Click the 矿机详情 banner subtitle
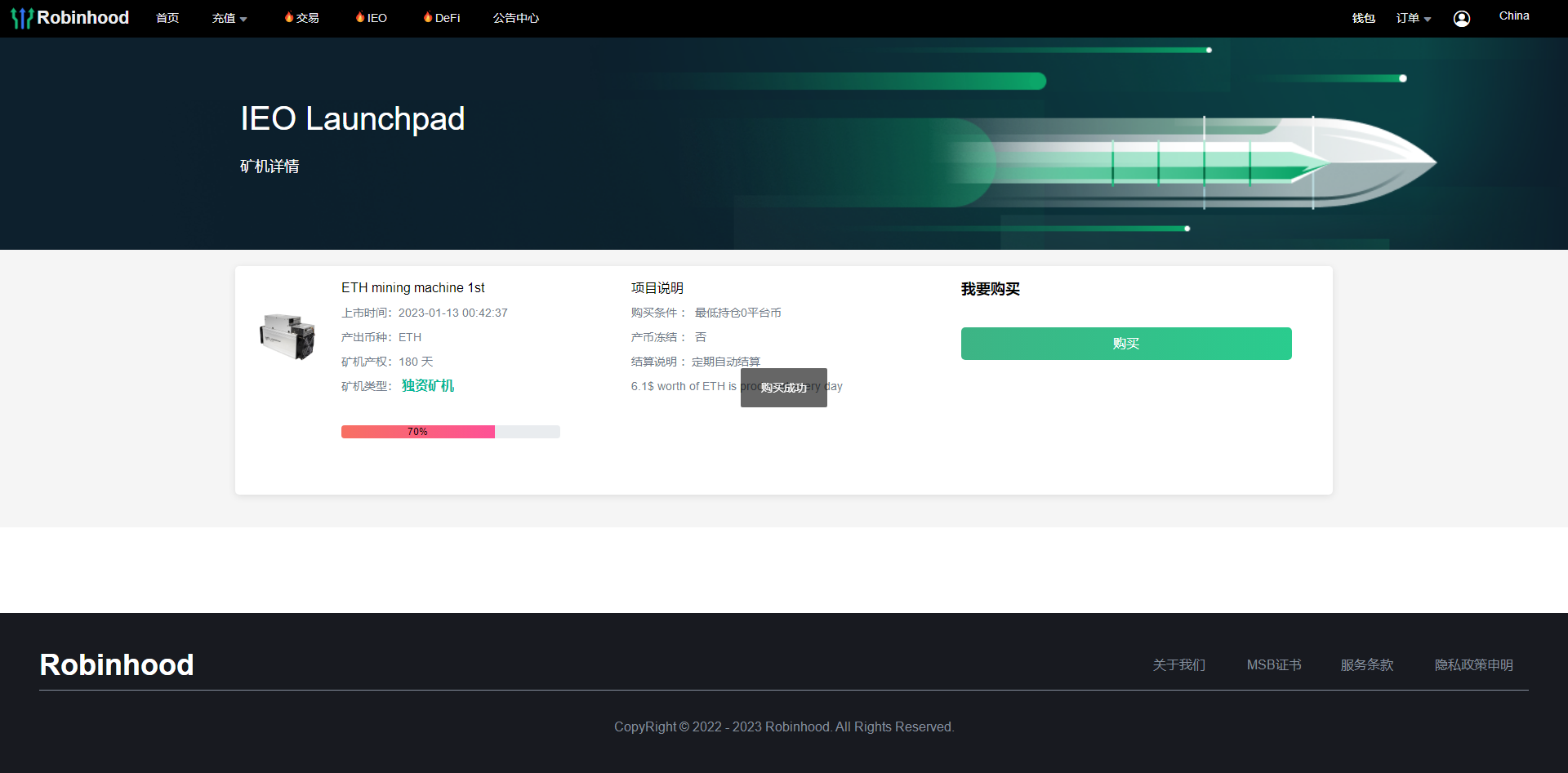Image resolution: width=1568 pixels, height=773 pixels. [269, 167]
